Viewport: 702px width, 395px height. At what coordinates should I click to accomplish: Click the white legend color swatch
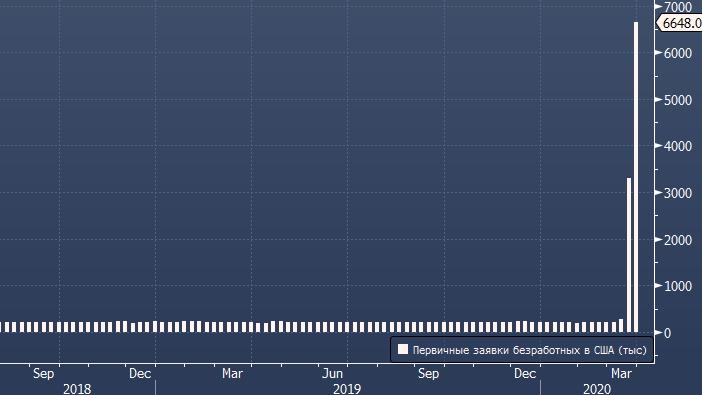pos(403,349)
